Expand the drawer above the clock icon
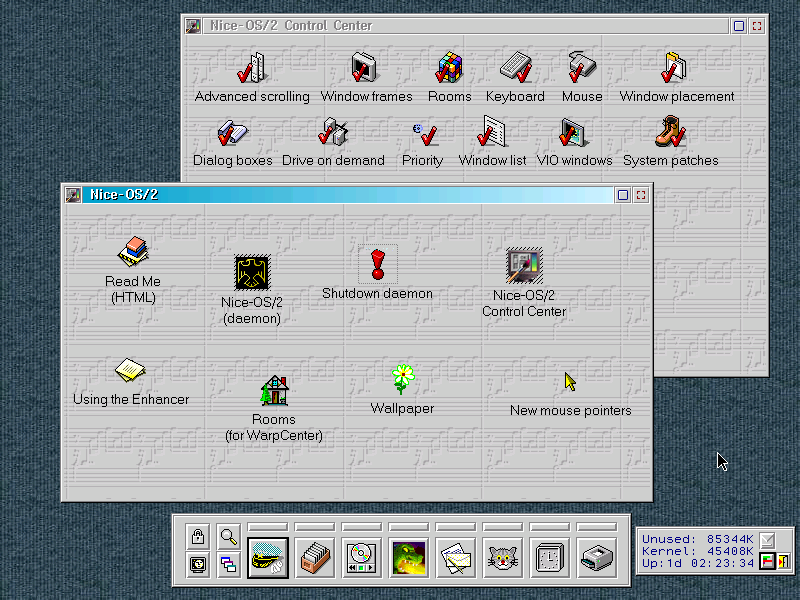 pos(549,527)
